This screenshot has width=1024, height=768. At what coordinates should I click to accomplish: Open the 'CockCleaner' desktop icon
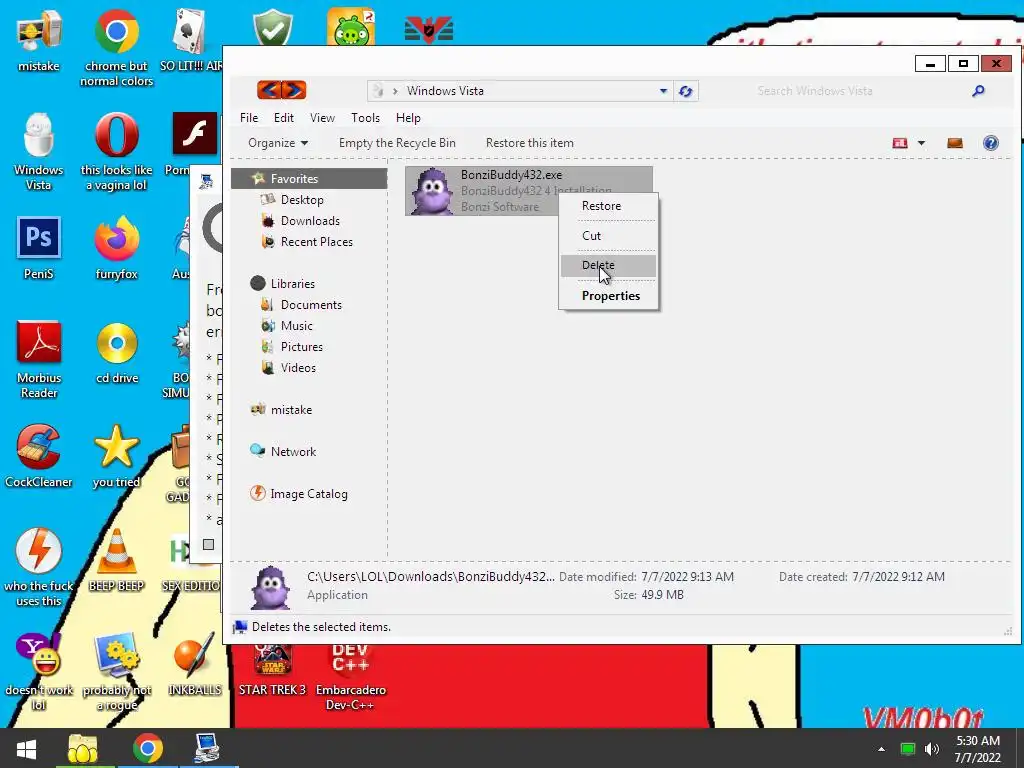39,456
